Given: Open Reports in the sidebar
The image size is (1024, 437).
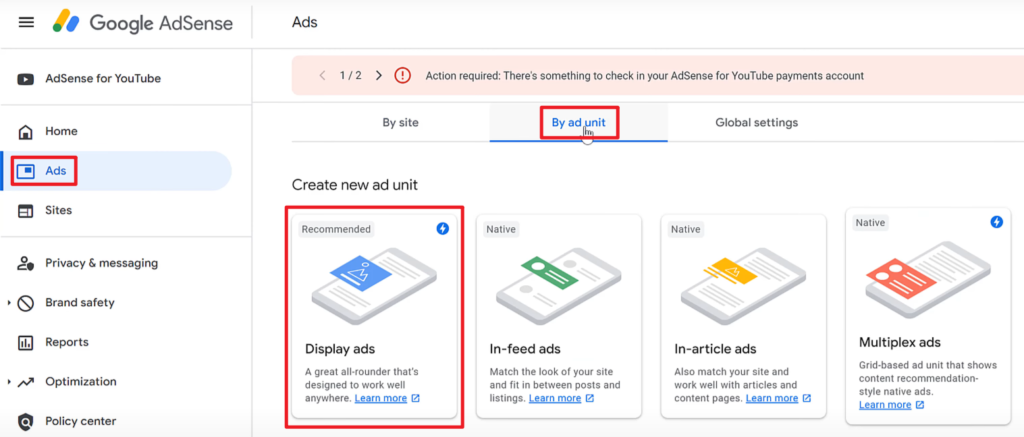Looking at the screenshot, I should point(67,342).
